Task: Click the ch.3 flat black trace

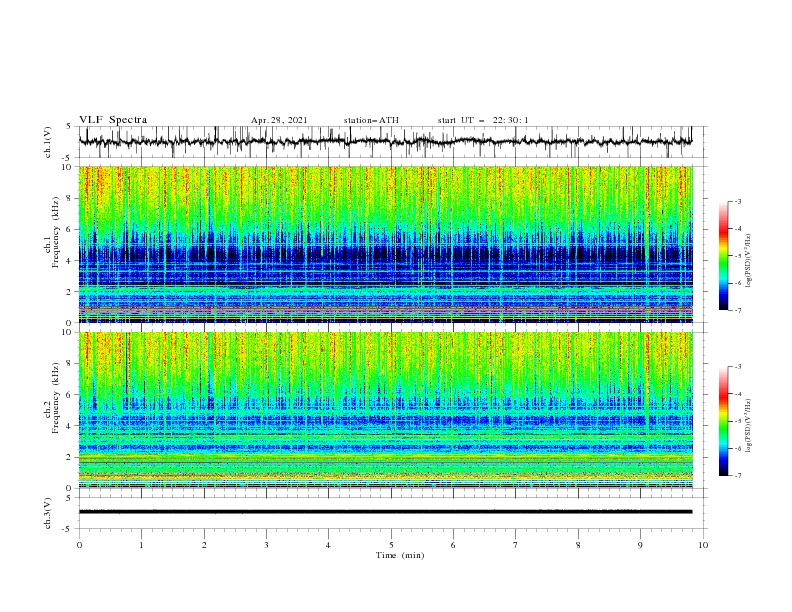Action: pos(385,512)
